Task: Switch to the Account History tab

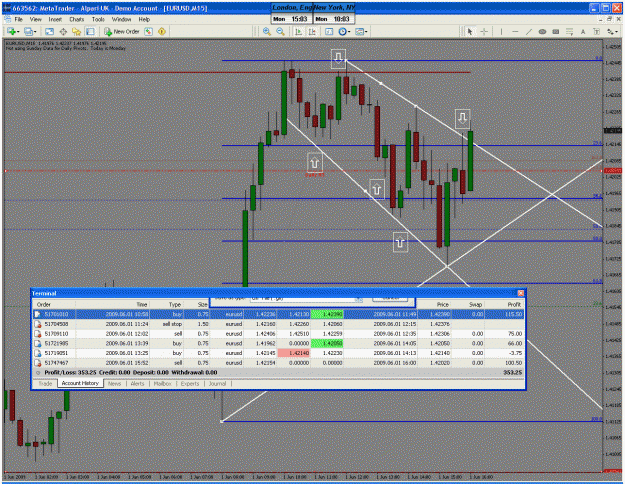Action: (x=80, y=383)
